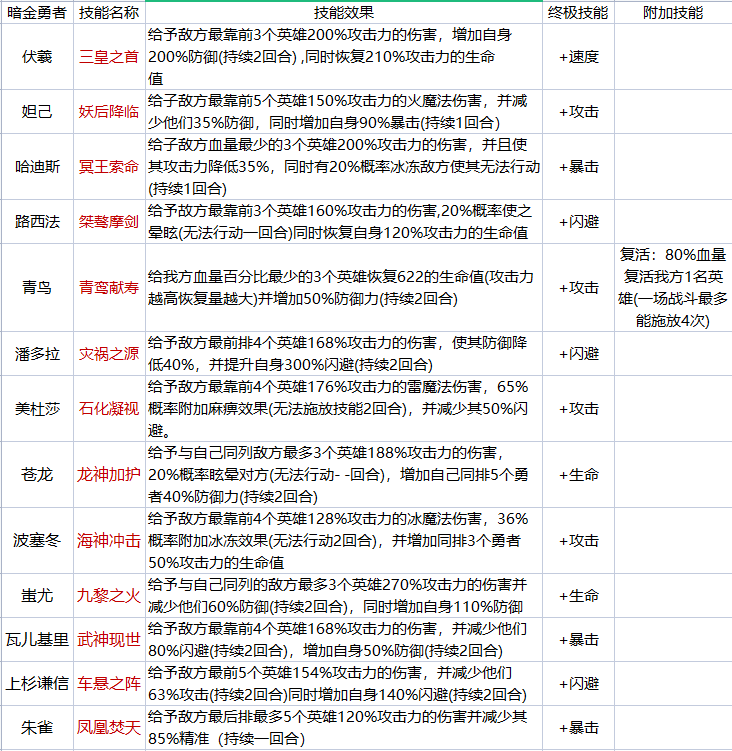Click the skill name 三皇之首

coord(109,57)
